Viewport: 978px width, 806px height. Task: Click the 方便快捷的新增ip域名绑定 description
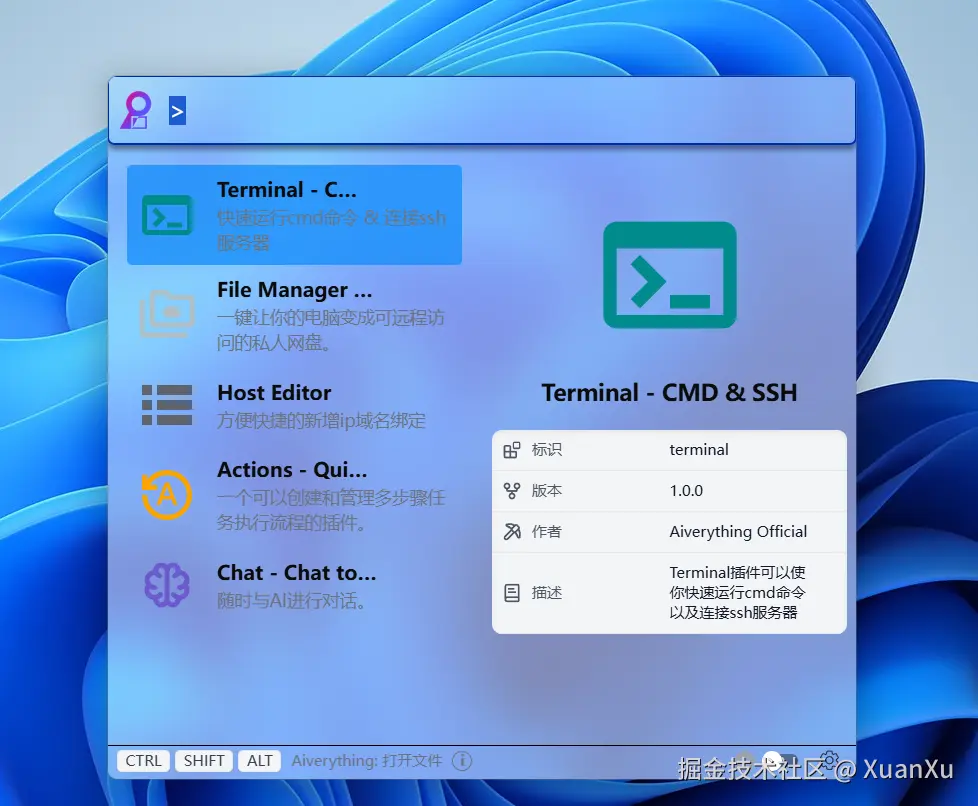pyautogui.click(x=321, y=420)
